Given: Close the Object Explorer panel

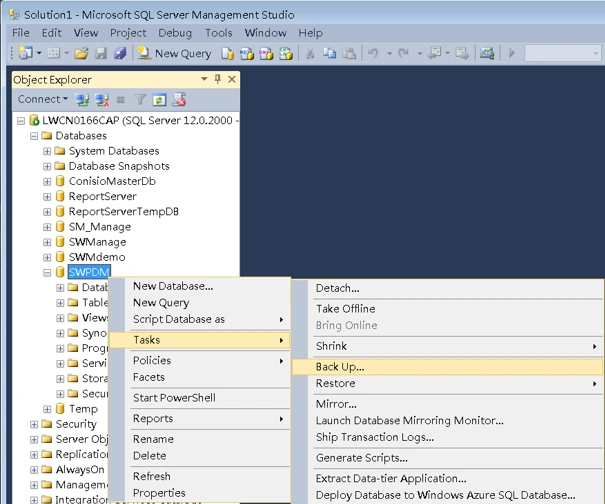Looking at the screenshot, I should point(232,79).
